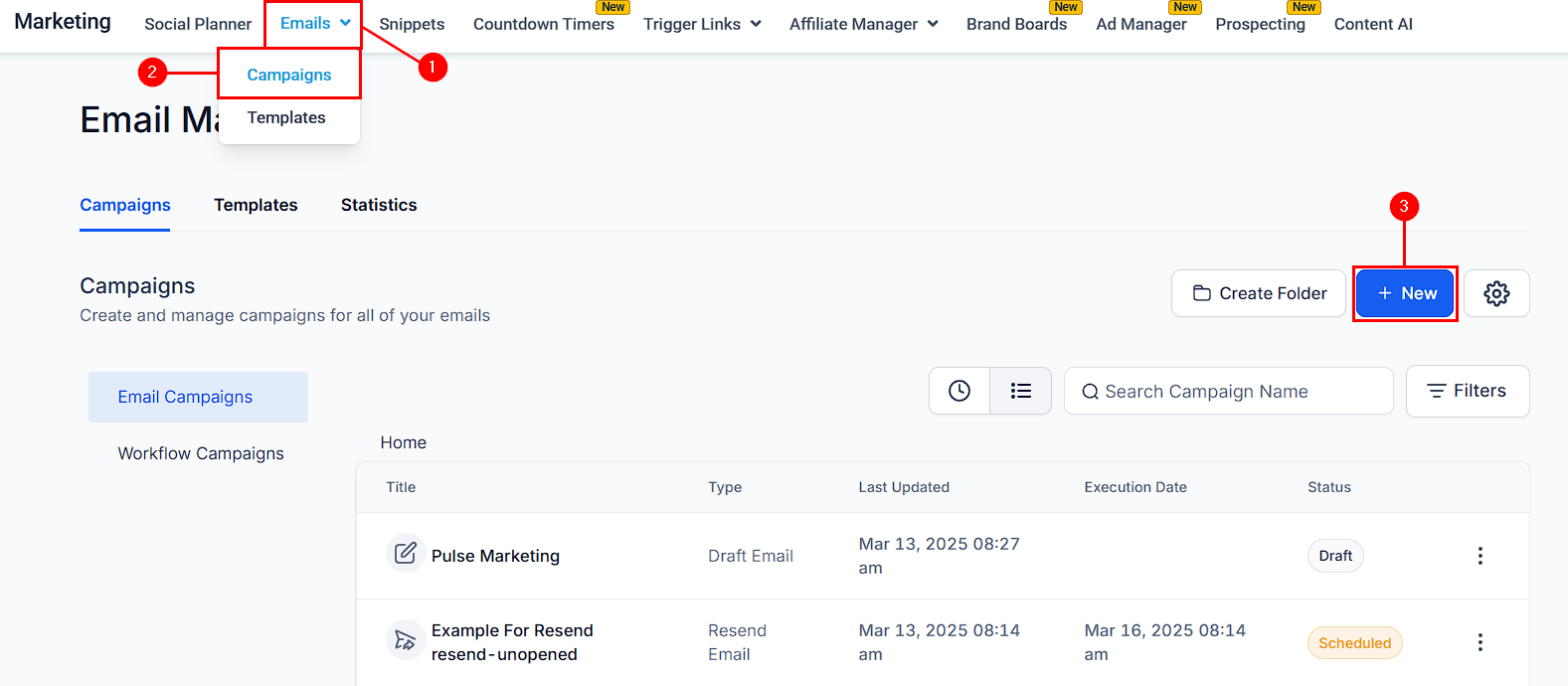Viewport: 1568px width, 686px height.
Task: Expand the Trigger Links dropdown
Action: (702, 24)
